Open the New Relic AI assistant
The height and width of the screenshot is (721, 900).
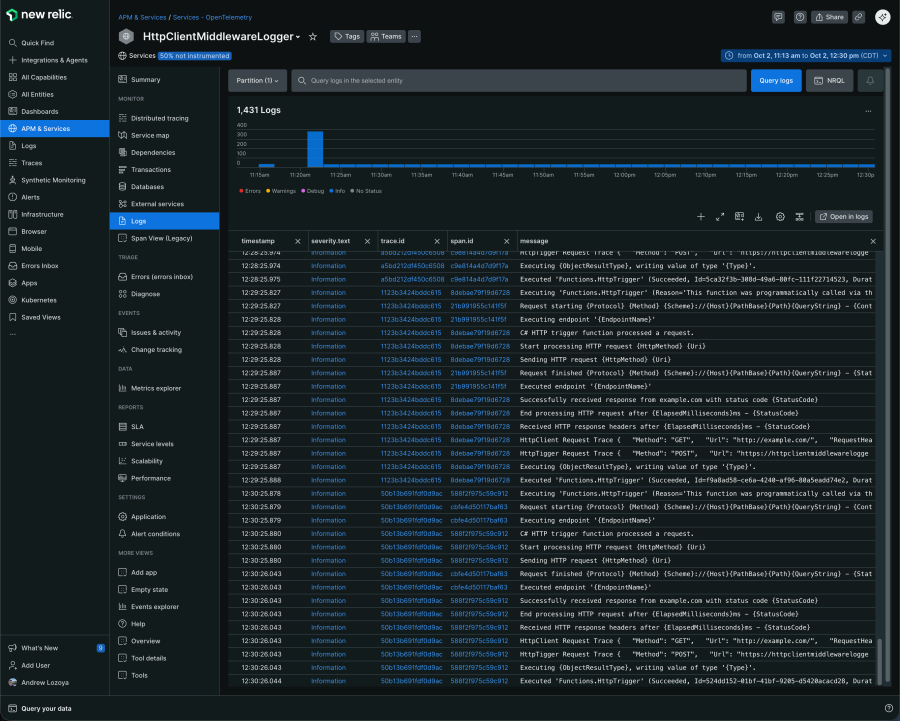tap(882, 17)
